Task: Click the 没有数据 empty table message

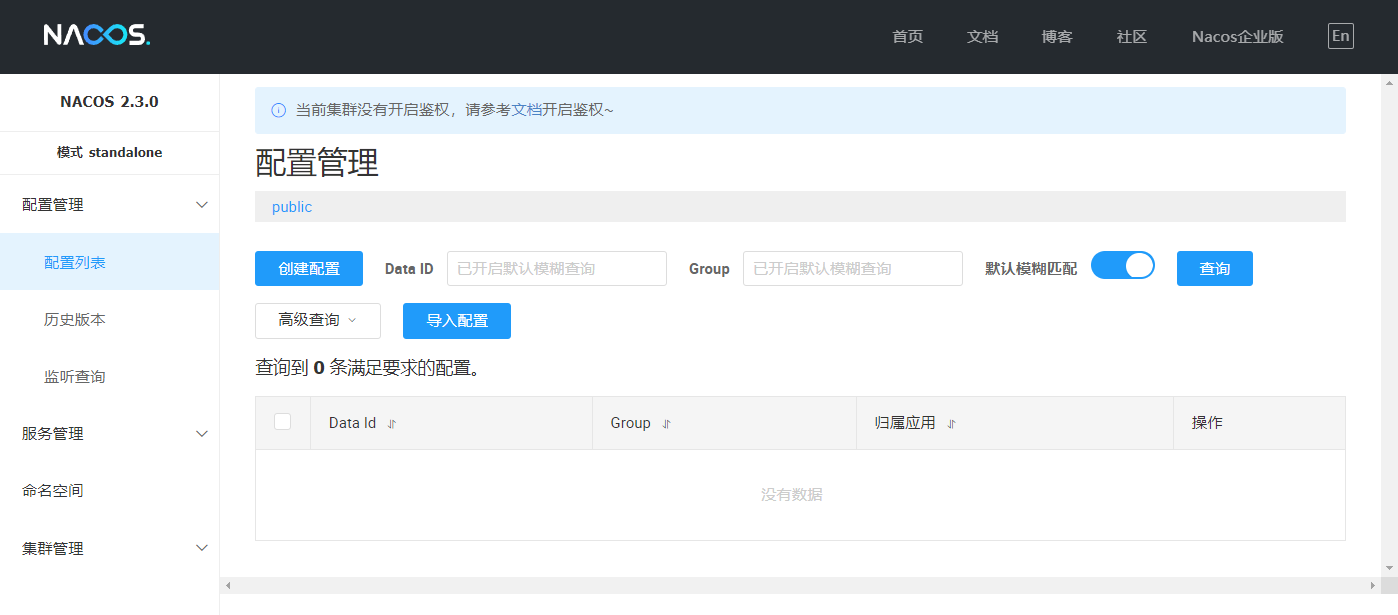Action: [792, 495]
